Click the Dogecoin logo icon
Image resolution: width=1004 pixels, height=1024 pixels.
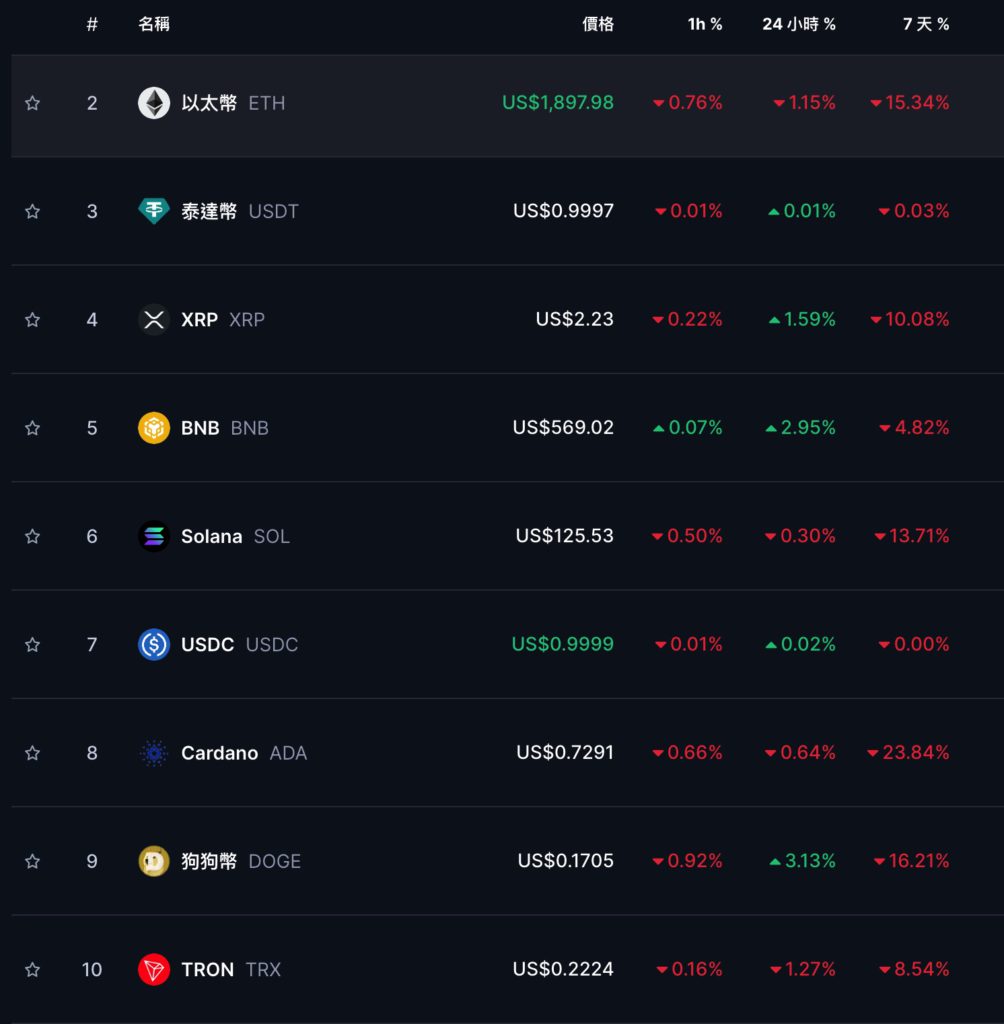pyautogui.click(x=154, y=861)
